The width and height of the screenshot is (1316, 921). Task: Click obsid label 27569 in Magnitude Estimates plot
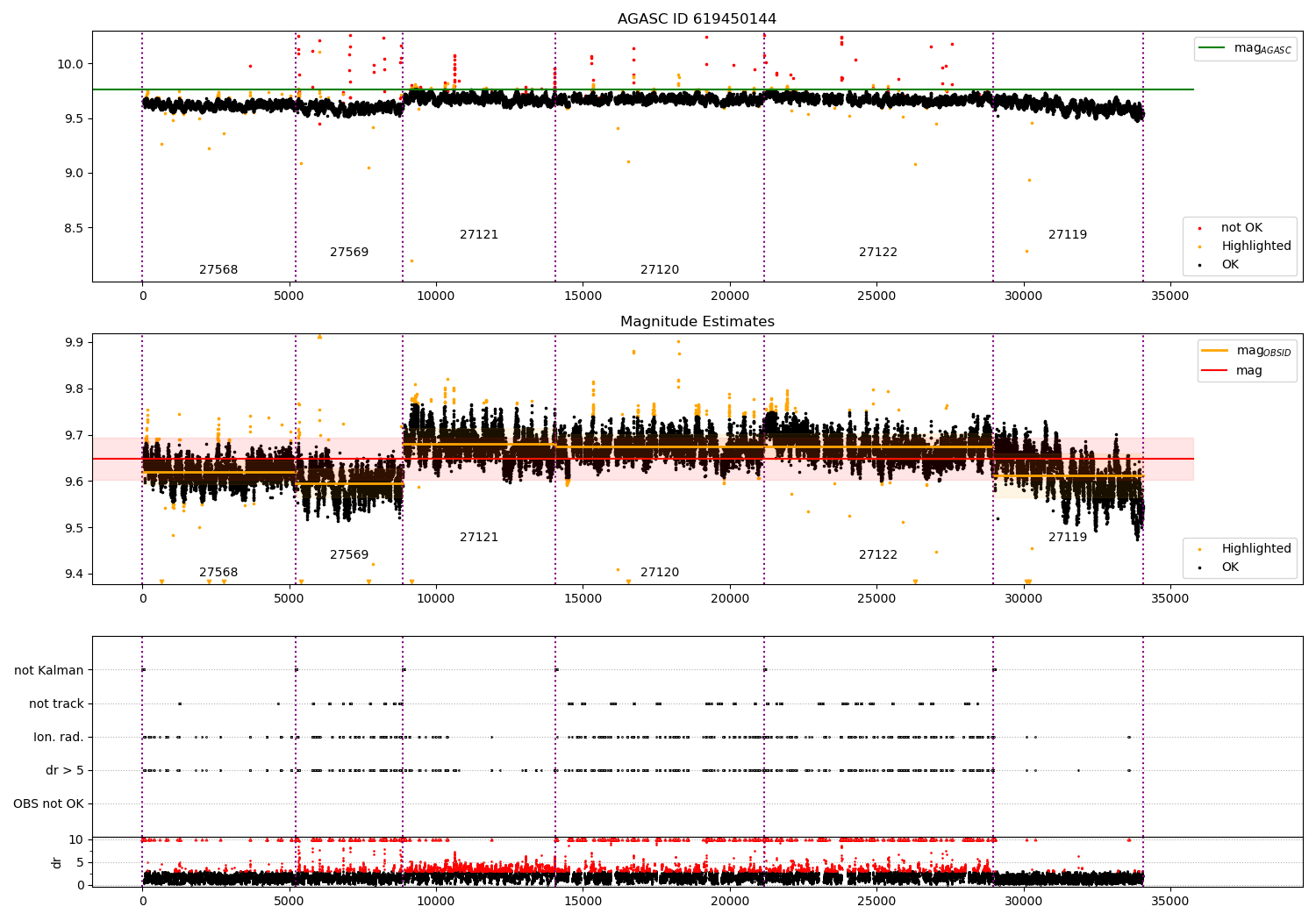(349, 555)
